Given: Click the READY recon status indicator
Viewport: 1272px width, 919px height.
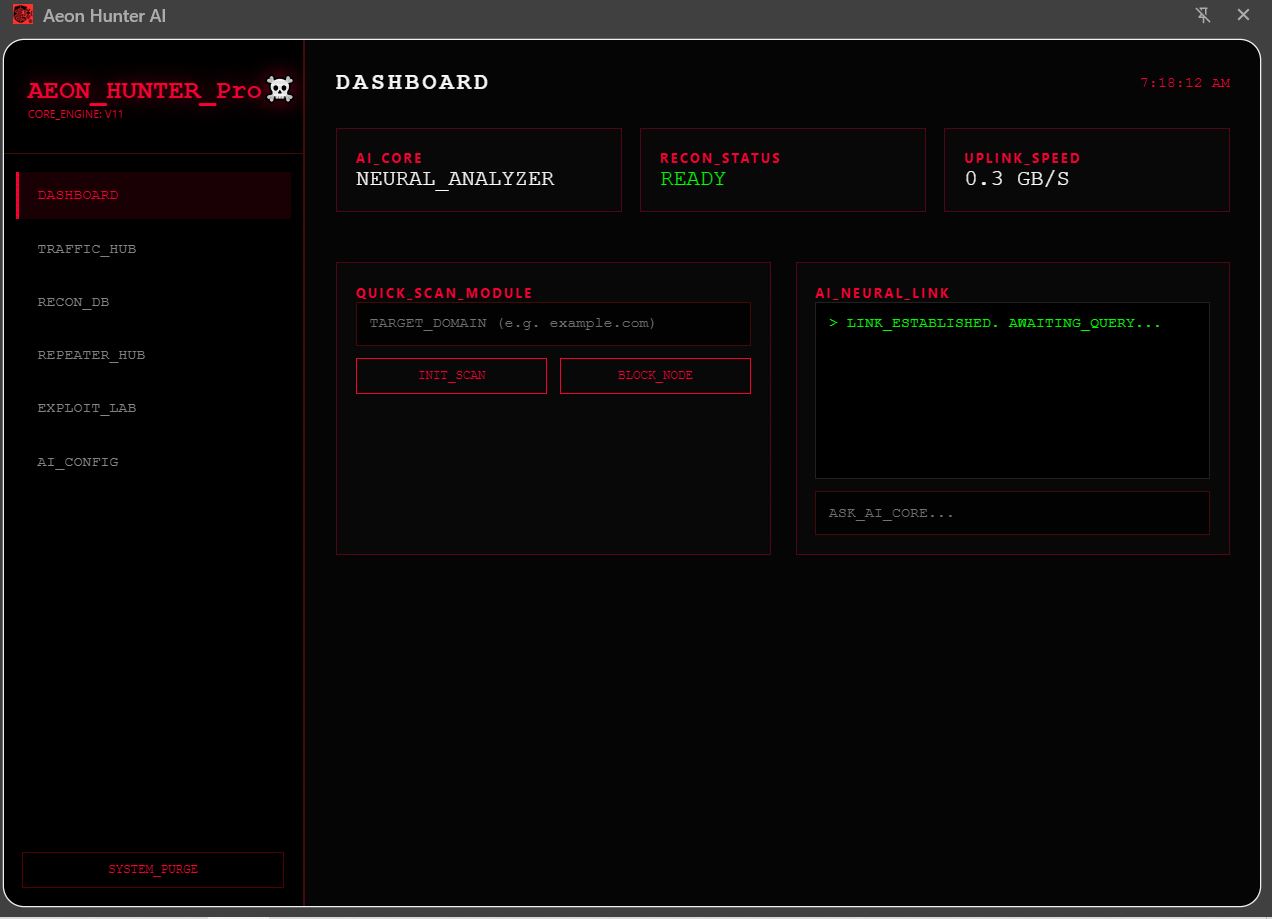Looking at the screenshot, I should (693, 178).
